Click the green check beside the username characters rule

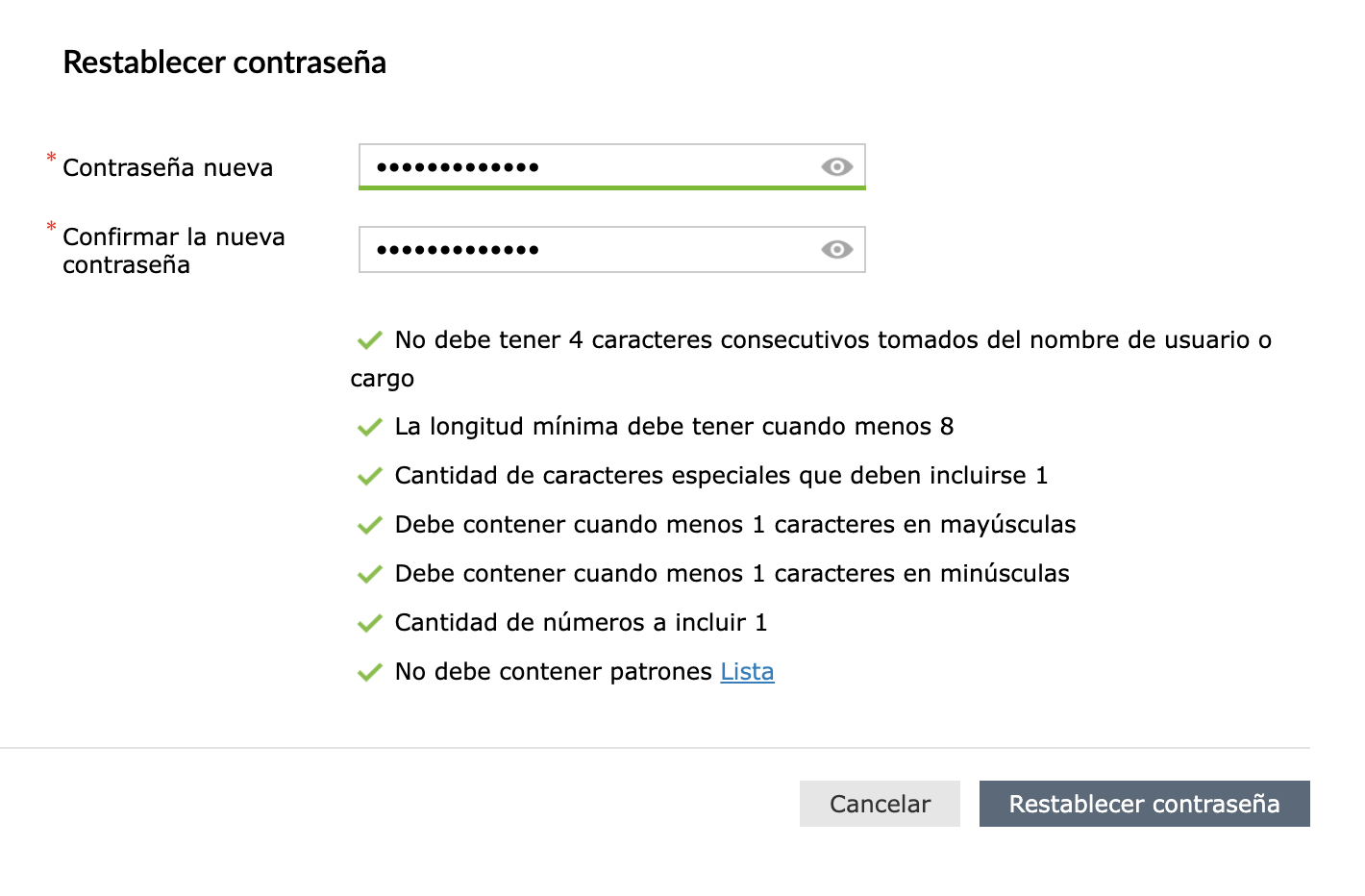coord(369,340)
